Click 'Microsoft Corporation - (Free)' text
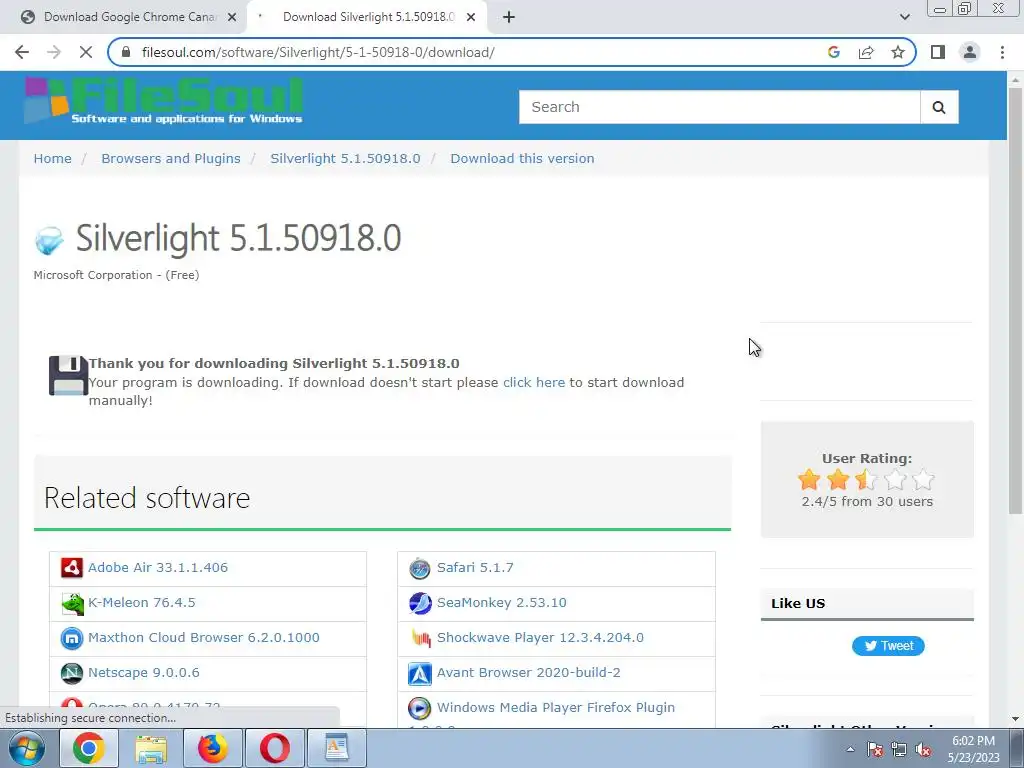The width and height of the screenshot is (1024, 768). point(116,275)
